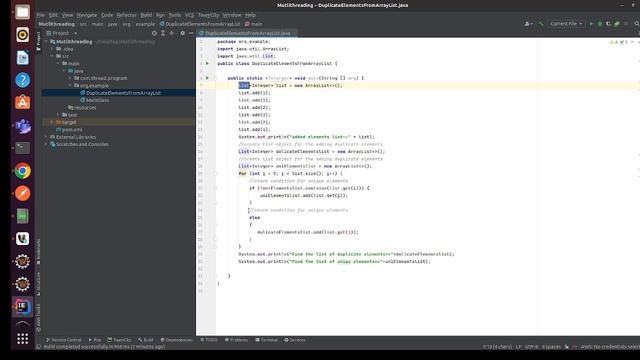Open the File menu
Viewport: 640px width, 360px height.
point(40,15)
